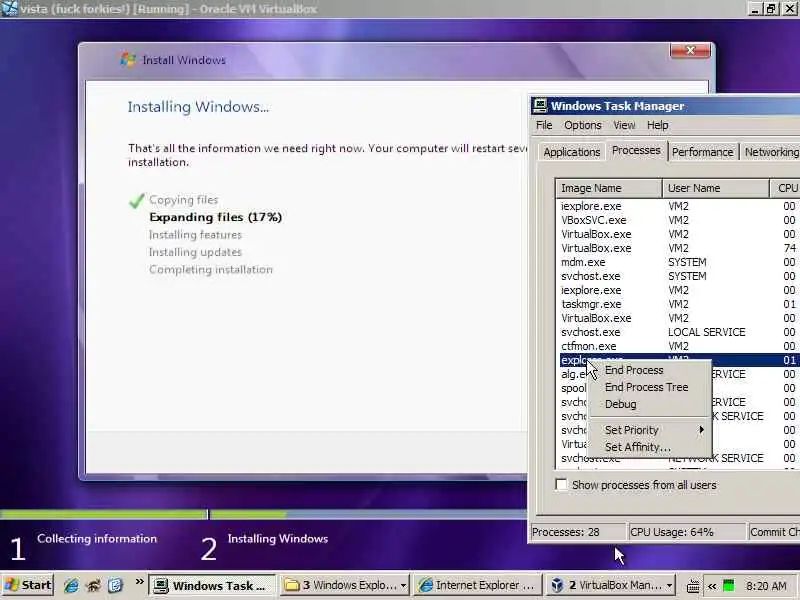Click the green CPU usage tray icon

(729, 586)
